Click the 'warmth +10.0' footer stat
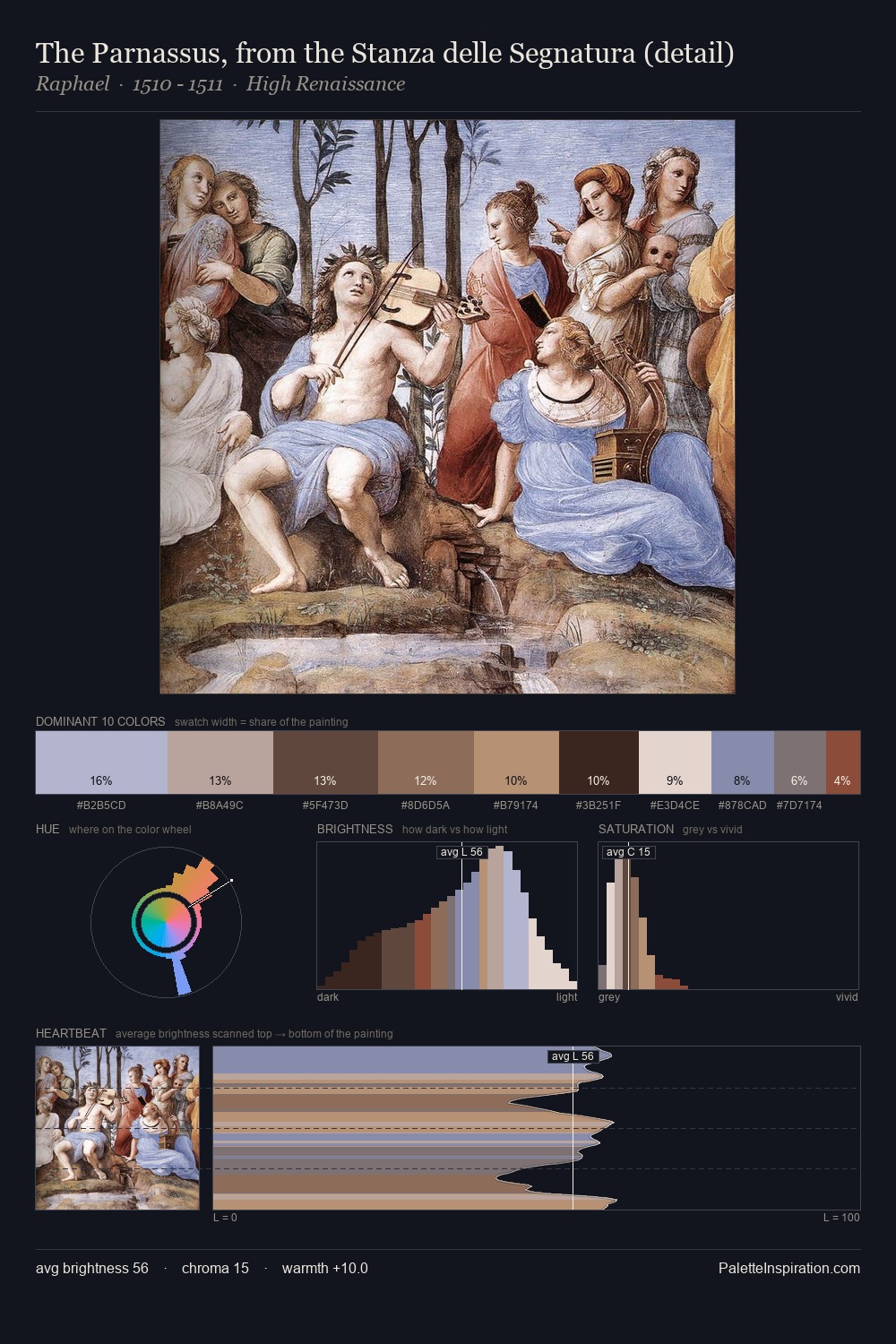 click(x=325, y=1269)
